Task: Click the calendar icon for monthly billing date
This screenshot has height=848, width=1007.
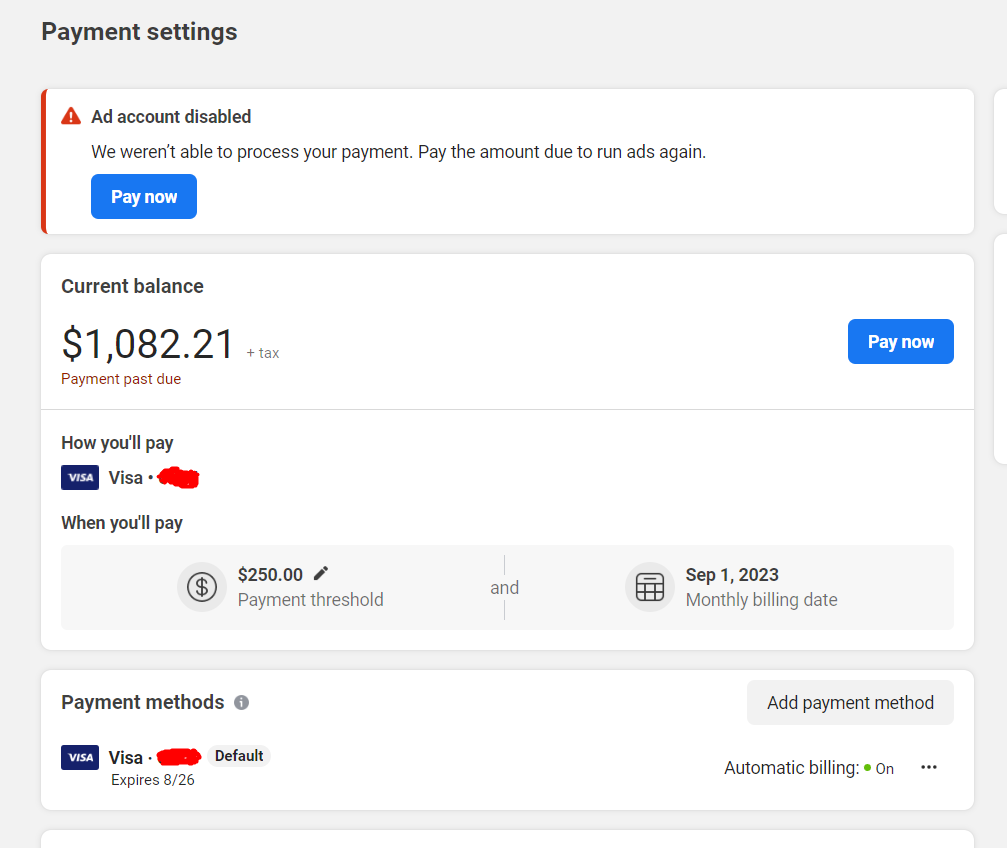Action: 650,587
